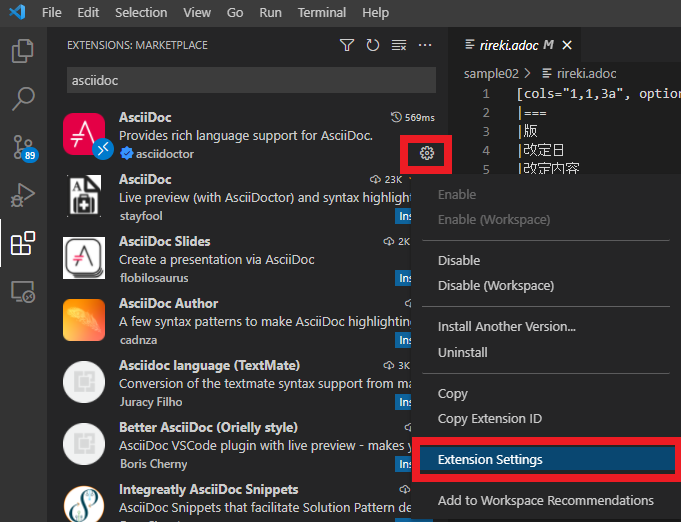The image size is (681, 522).
Task: Click Install Another Version option
Action: point(506,326)
